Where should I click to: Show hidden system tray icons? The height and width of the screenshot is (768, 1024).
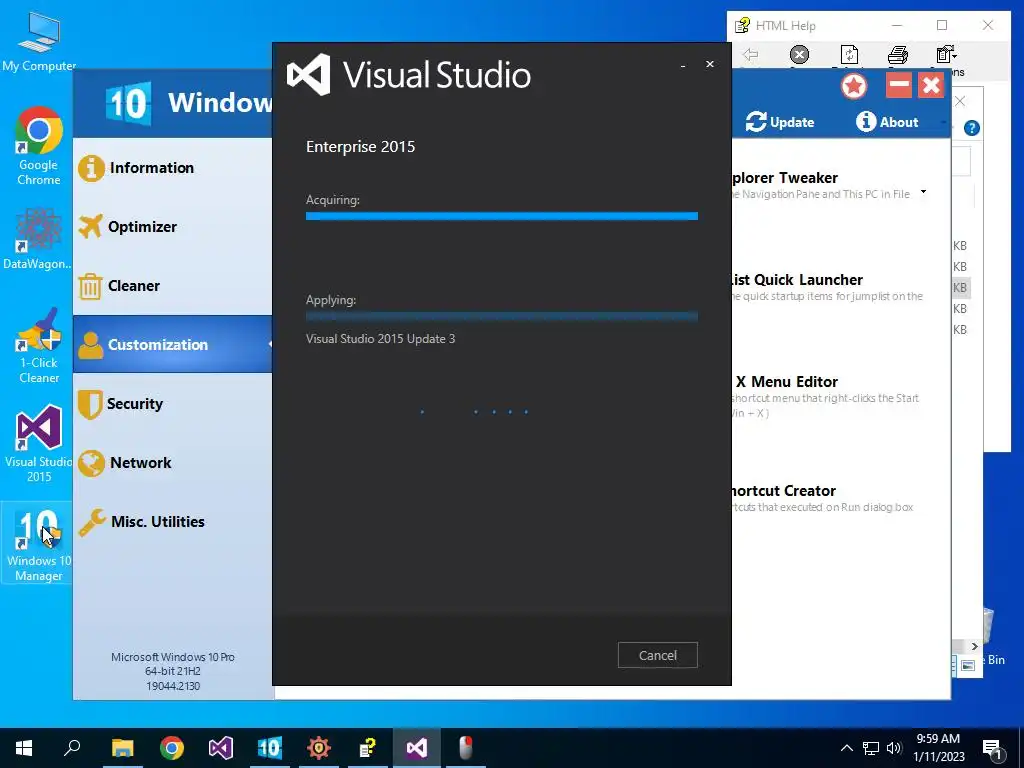pyautogui.click(x=846, y=748)
